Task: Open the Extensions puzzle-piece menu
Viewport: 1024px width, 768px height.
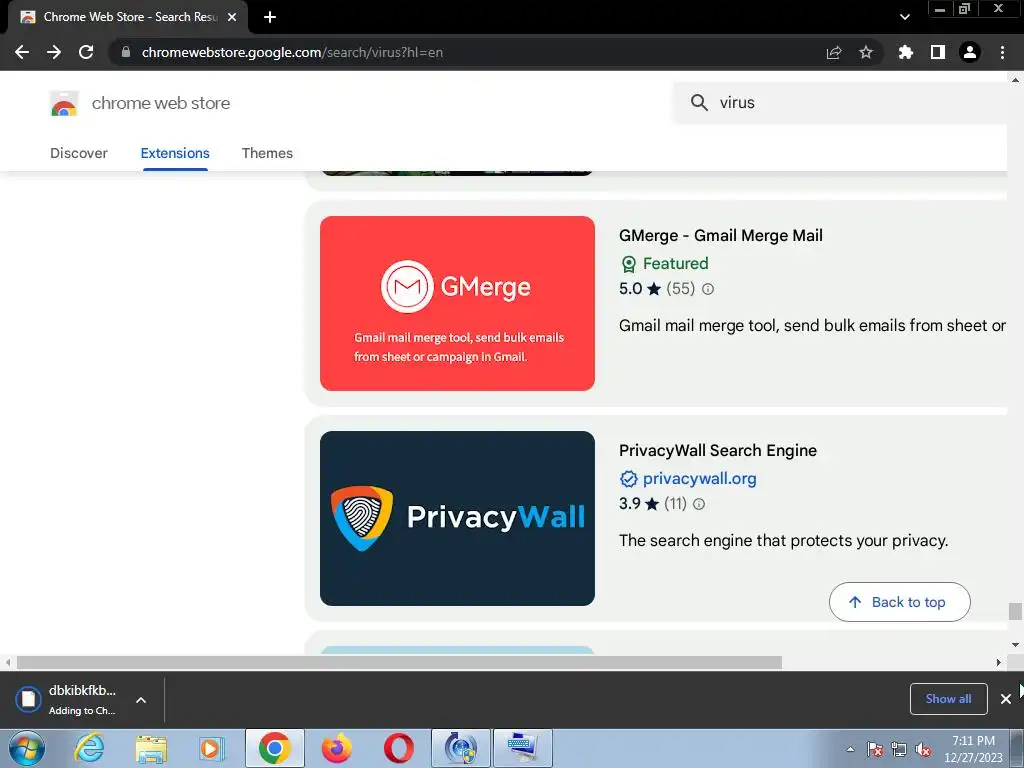Action: (906, 52)
